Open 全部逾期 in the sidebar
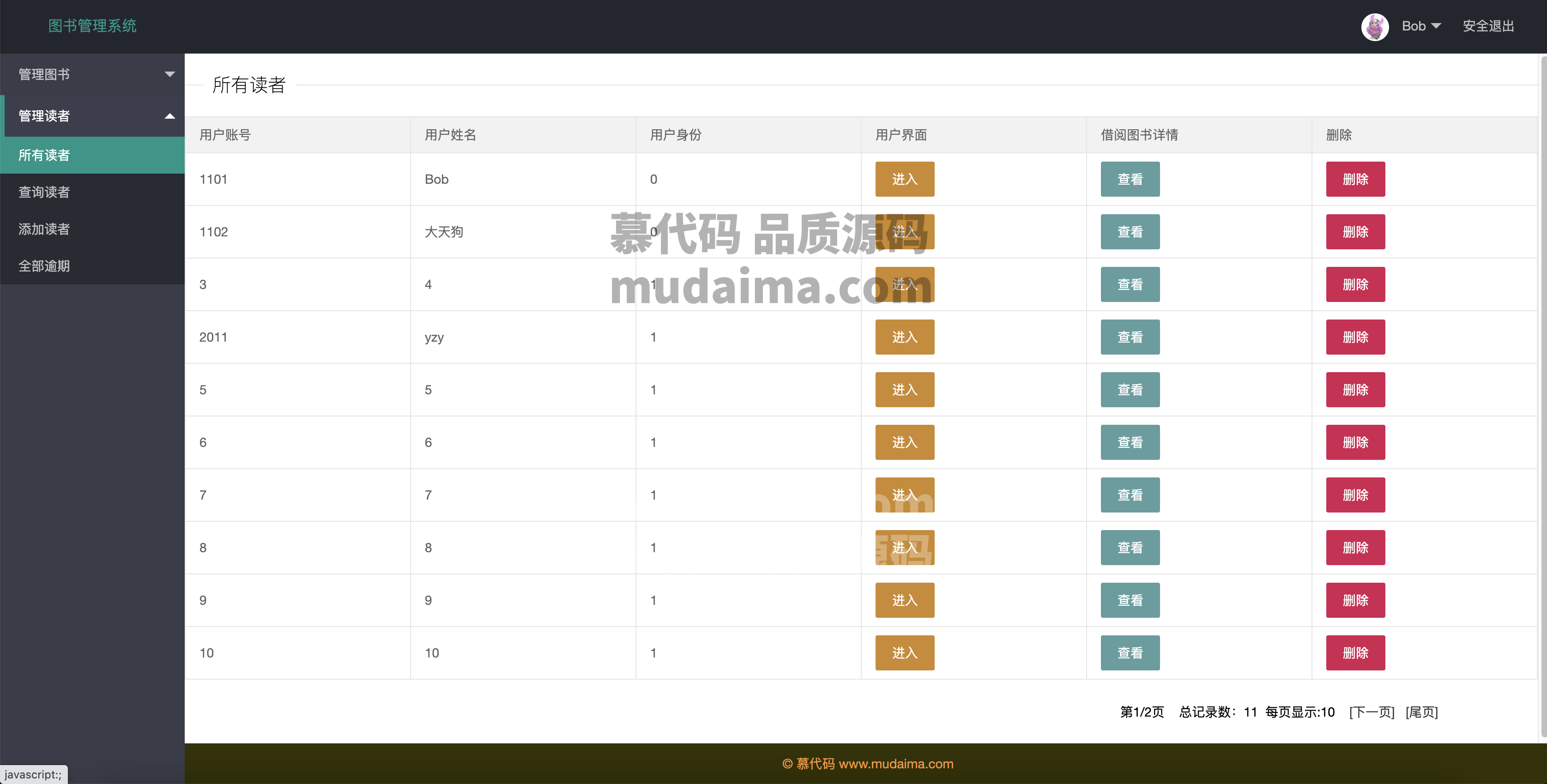The height and width of the screenshot is (784, 1547). pyautogui.click(x=92, y=266)
